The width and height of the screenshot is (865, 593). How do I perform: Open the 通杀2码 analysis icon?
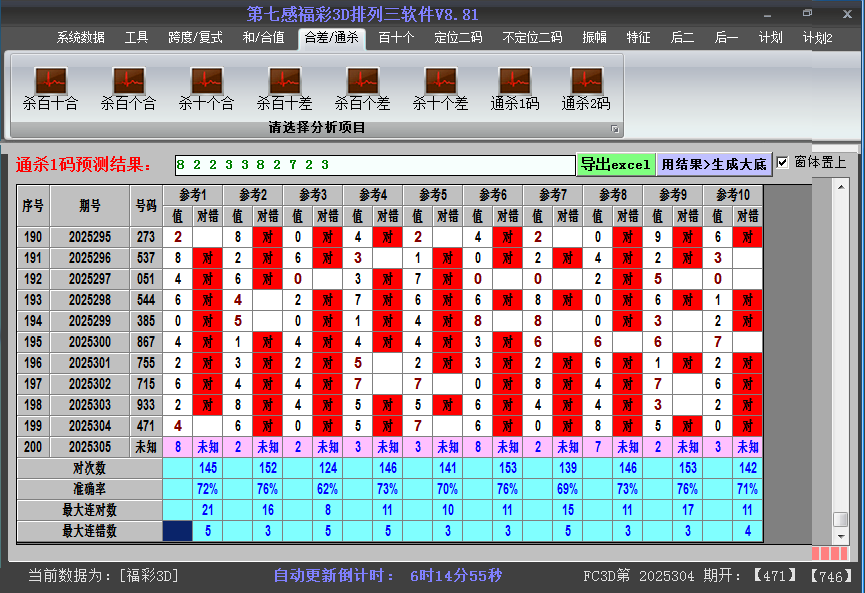[x=586, y=81]
